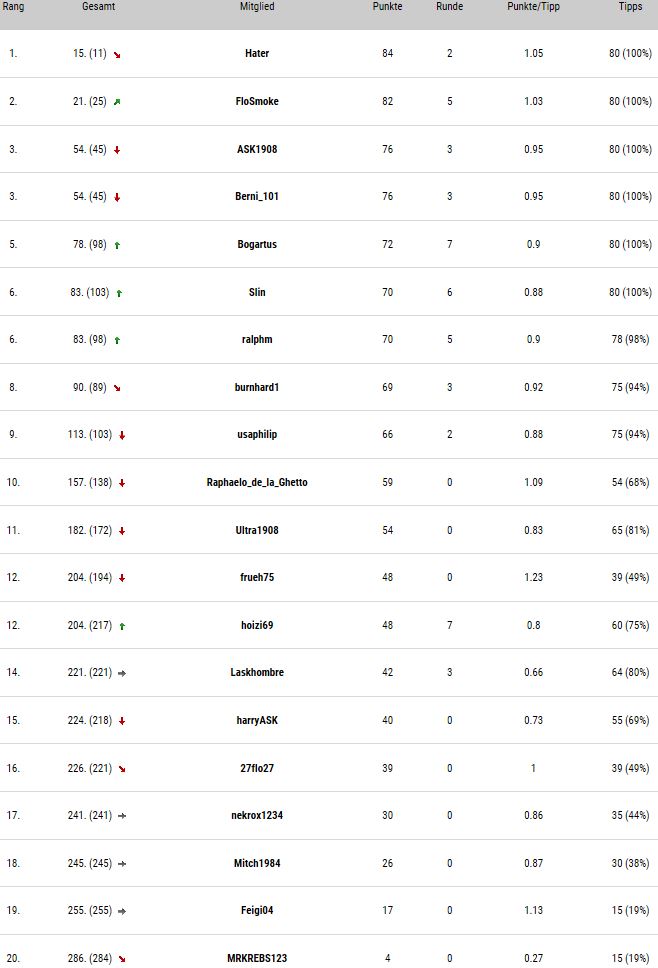Open member profile Hater
Screen dimensions: 658x968
257,54
